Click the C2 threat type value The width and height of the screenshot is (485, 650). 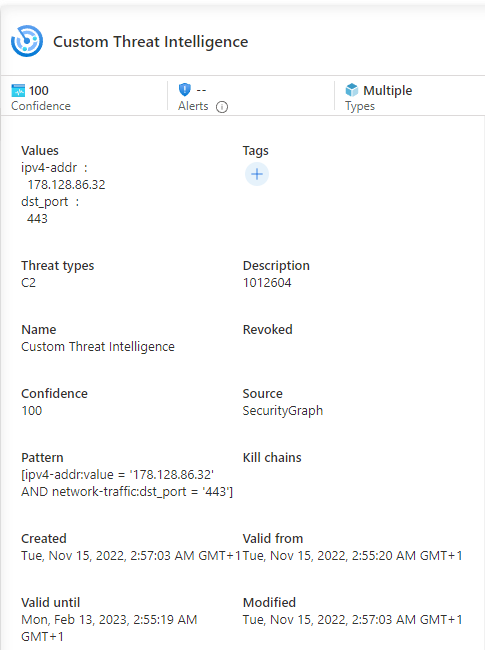[x=29, y=283]
